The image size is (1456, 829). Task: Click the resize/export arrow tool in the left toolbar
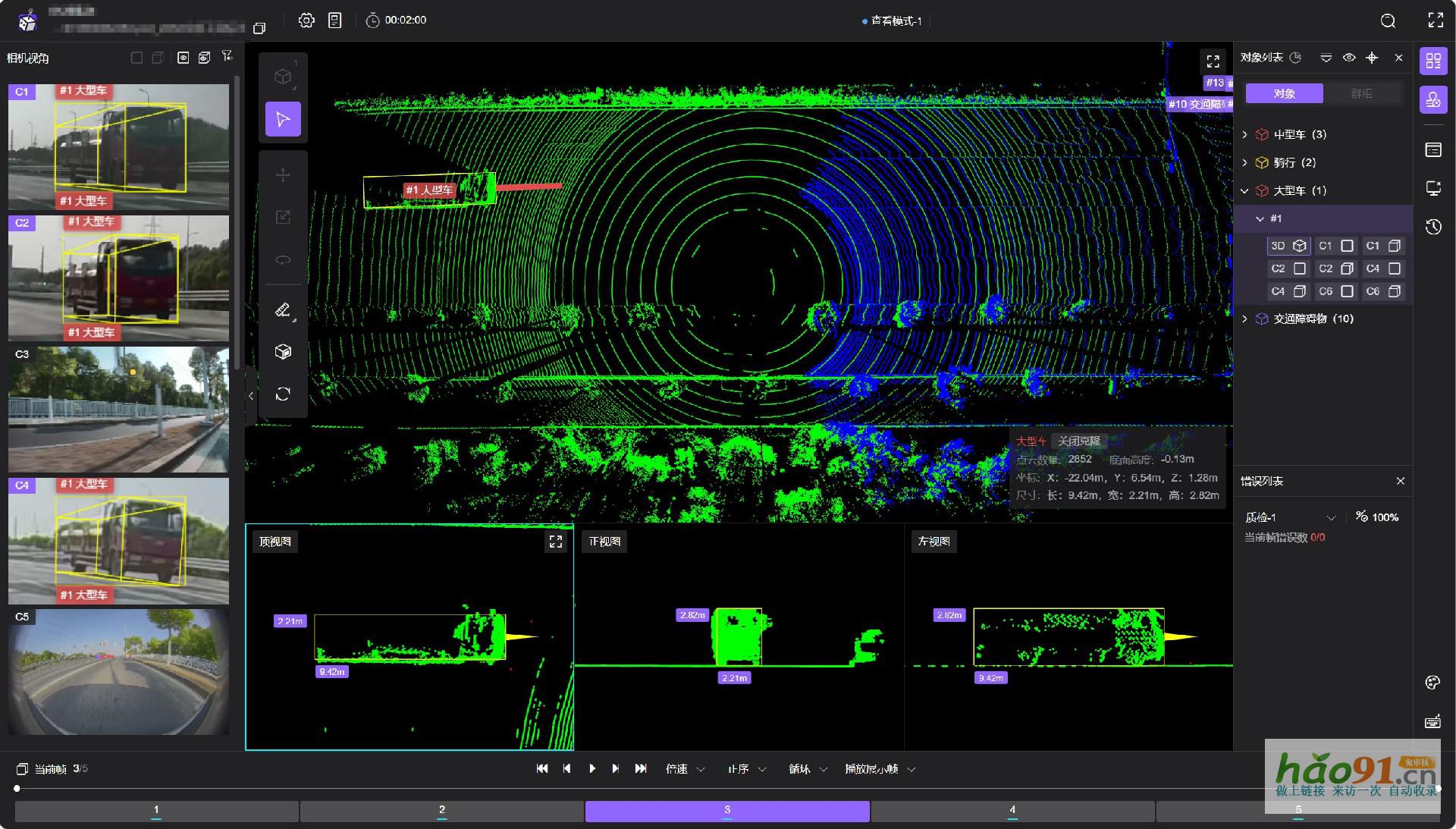[283, 218]
